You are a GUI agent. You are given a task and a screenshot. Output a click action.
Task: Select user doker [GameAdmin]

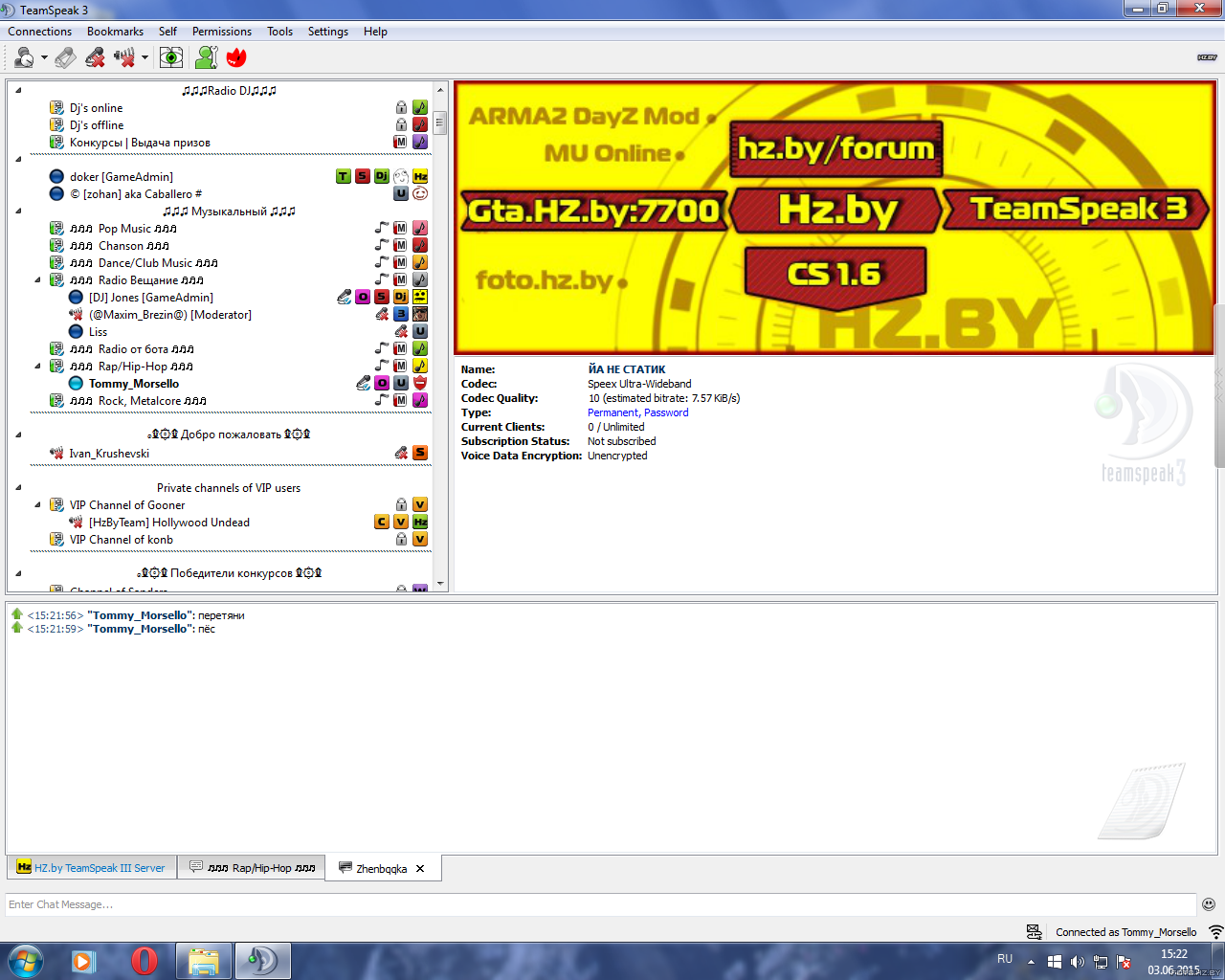tap(122, 177)
